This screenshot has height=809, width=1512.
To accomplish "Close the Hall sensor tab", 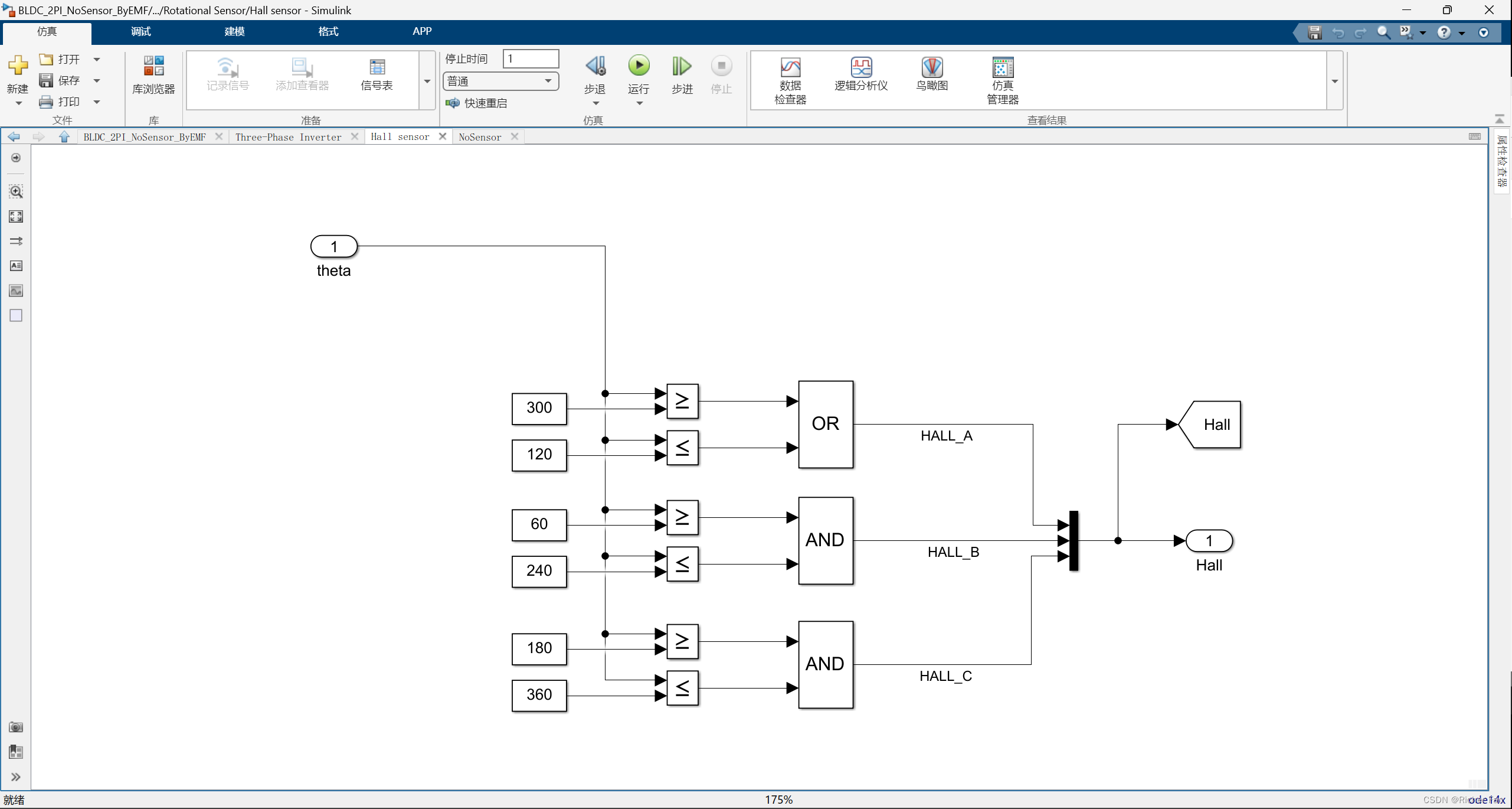I will point(443,136).
